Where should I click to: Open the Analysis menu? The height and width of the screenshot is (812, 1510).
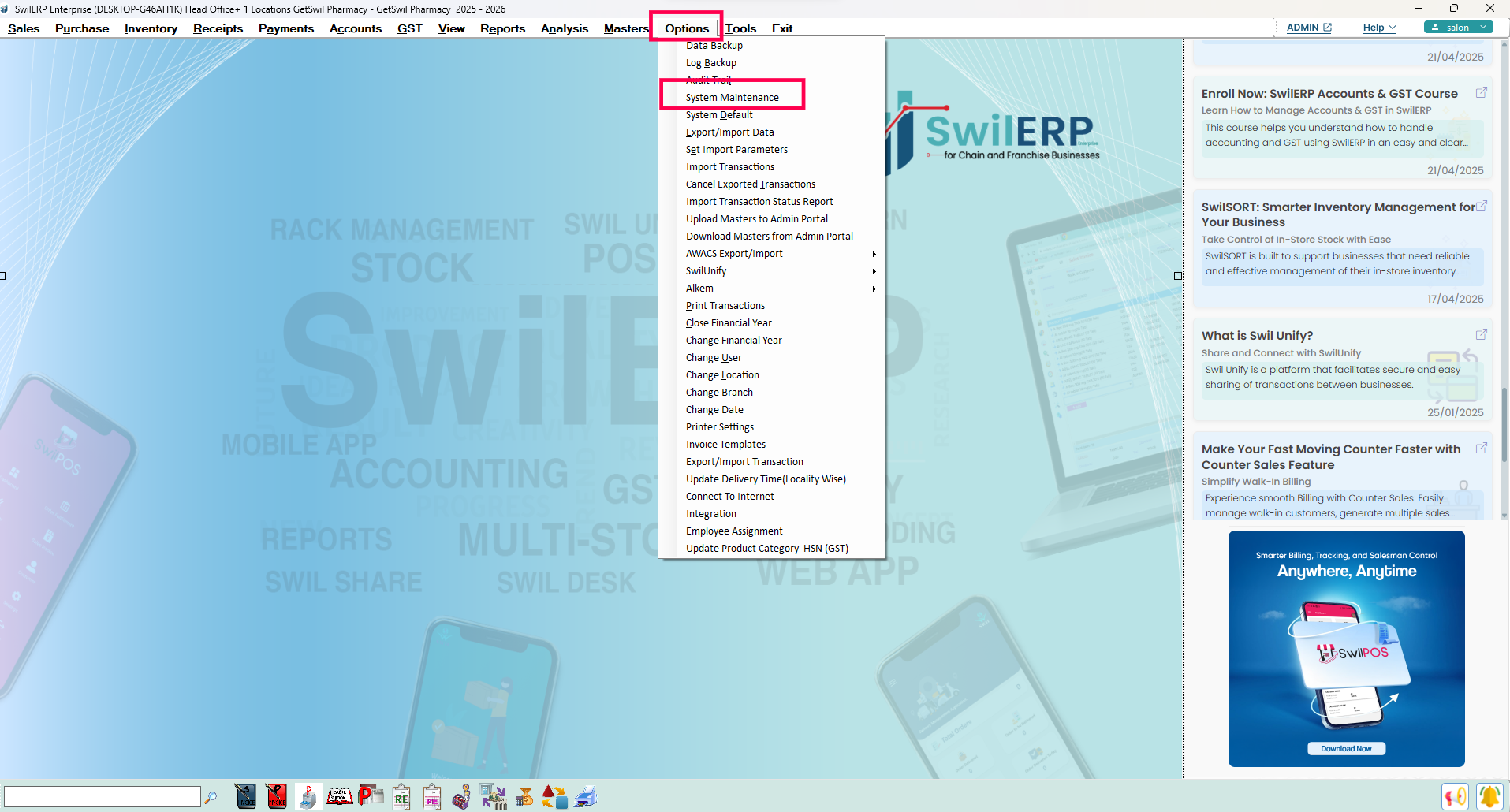(565, 28)
